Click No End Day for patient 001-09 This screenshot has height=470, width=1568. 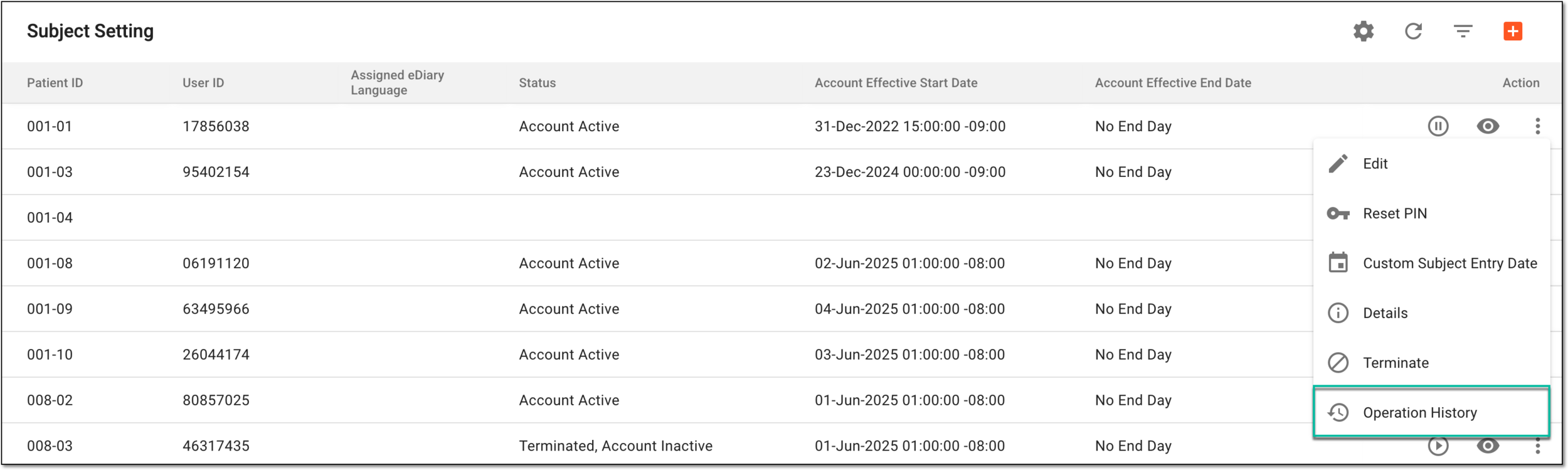coord(1133,309)
